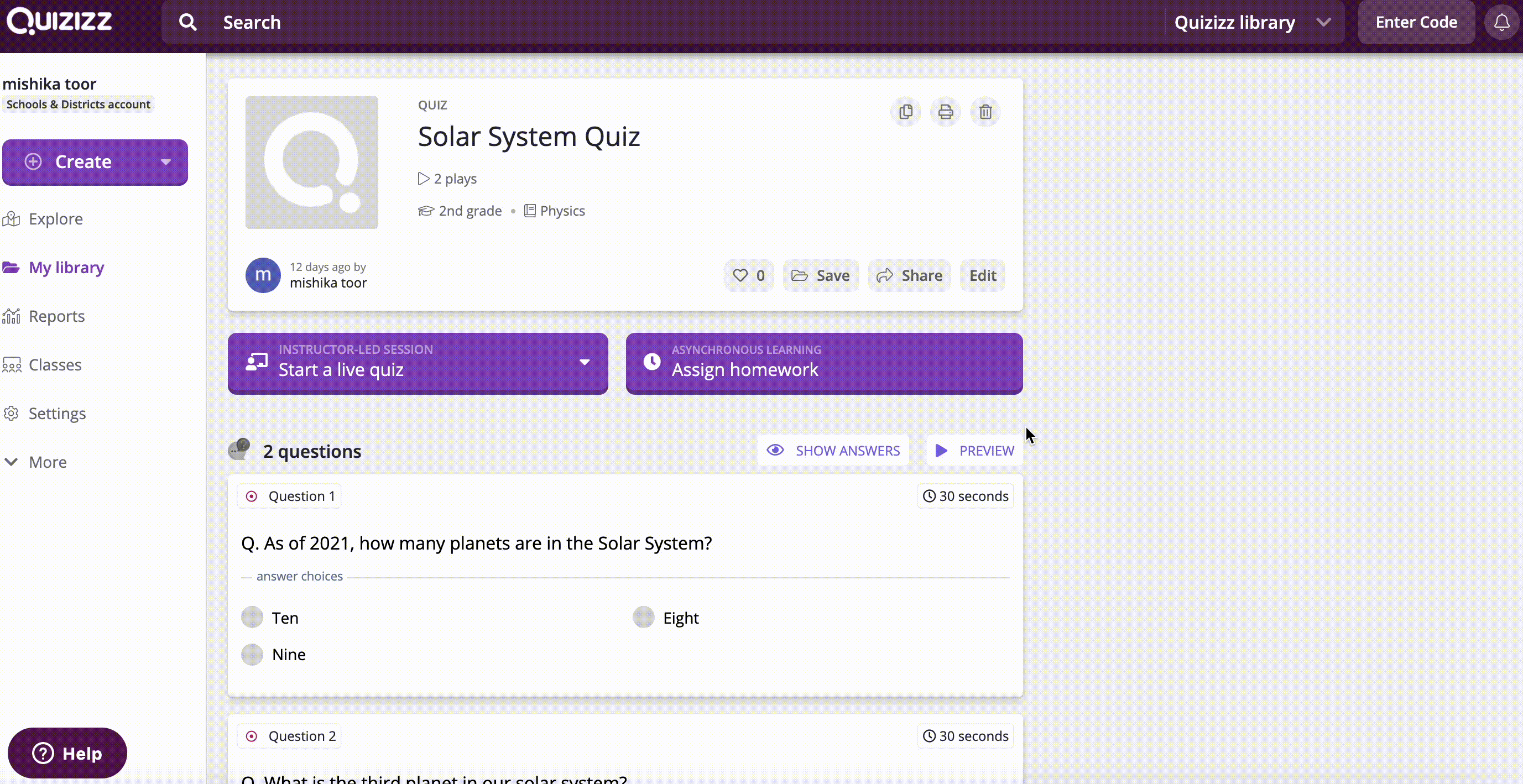Open the Explore navigation menu item

(x=56, y=218)
